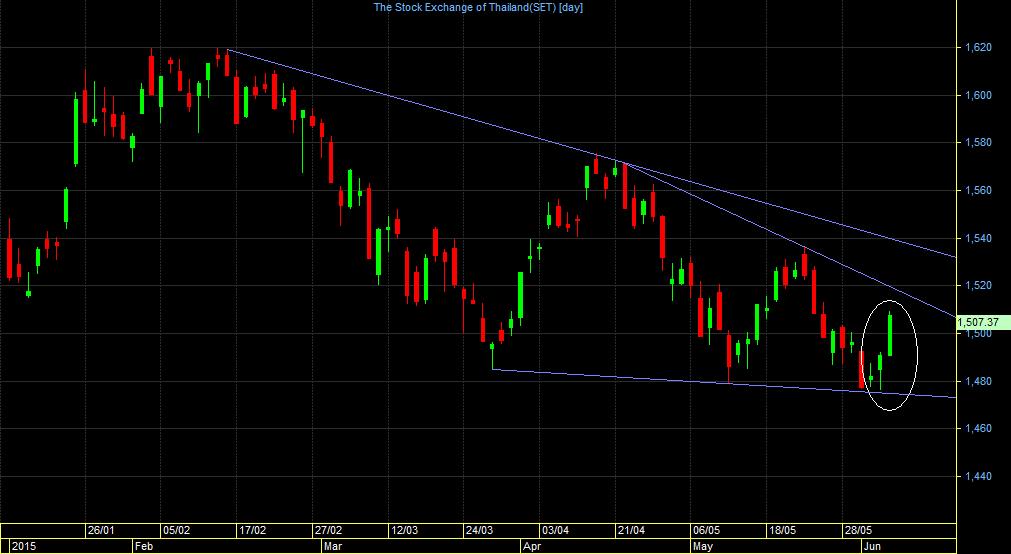Screen dimensions: 1011x554
Task: Select the 05/02 date on time axis
Action: tap(177, 530)
